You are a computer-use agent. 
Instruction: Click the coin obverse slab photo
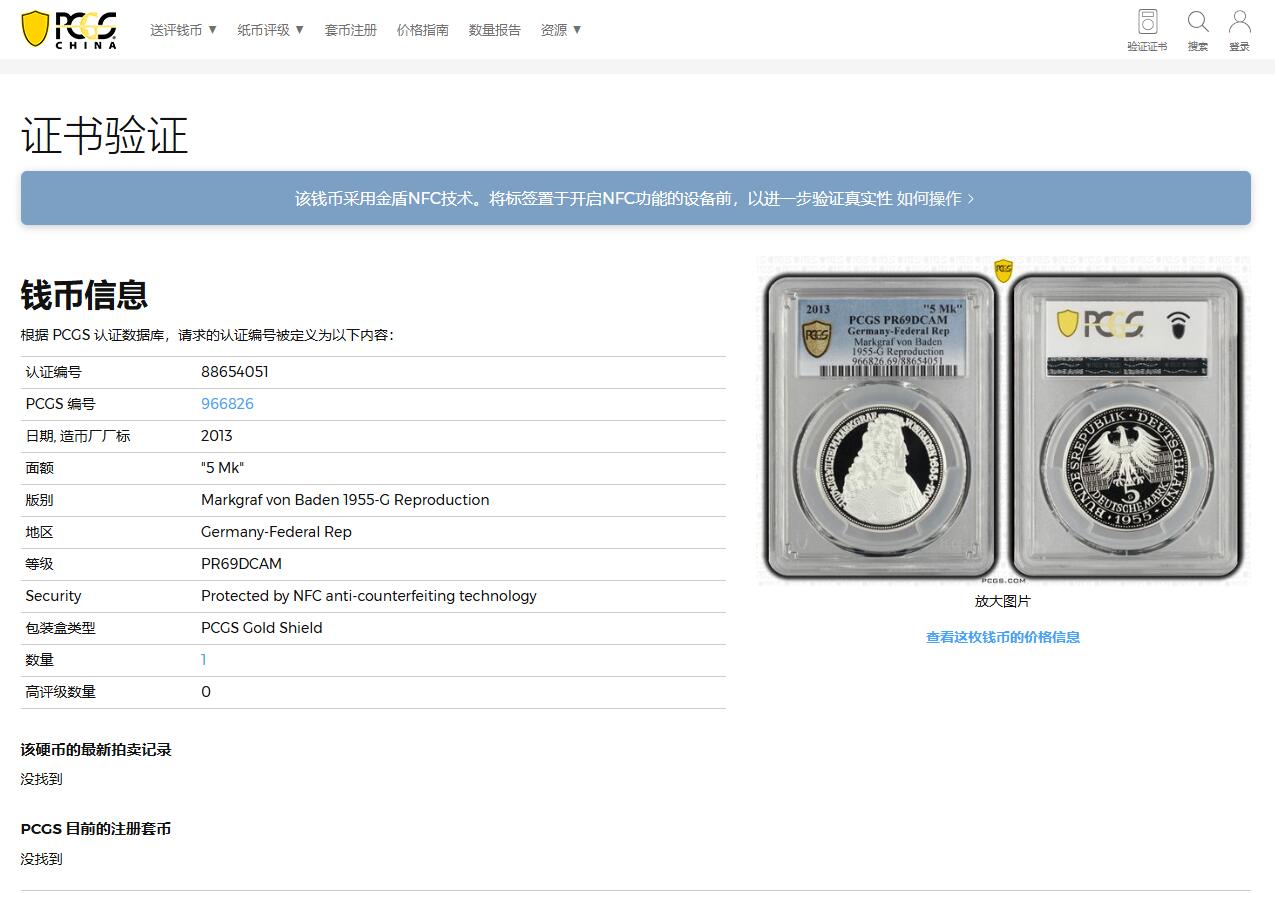[880, 427]
